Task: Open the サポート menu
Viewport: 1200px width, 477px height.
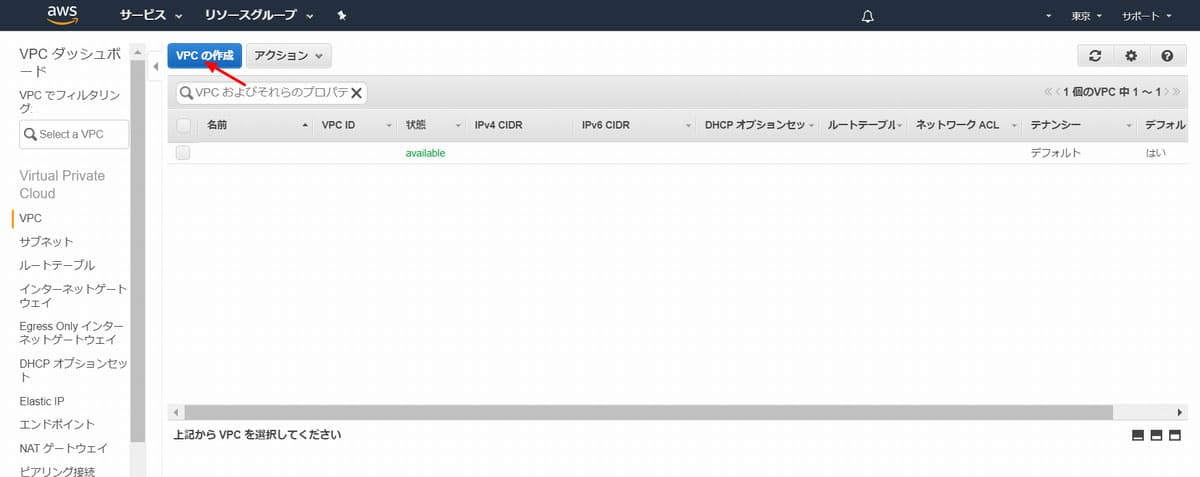Action: pyautogui.click(x=1147, y=16)
